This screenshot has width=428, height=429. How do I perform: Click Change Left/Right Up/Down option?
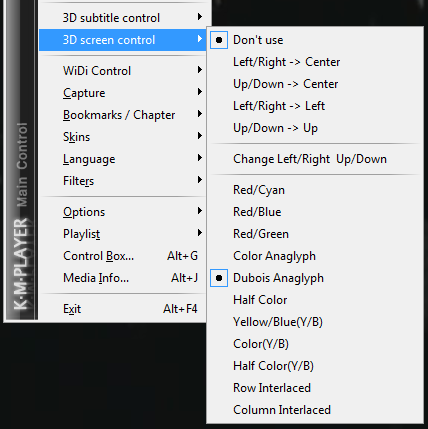pyautogui.click(x=315, y=159)
